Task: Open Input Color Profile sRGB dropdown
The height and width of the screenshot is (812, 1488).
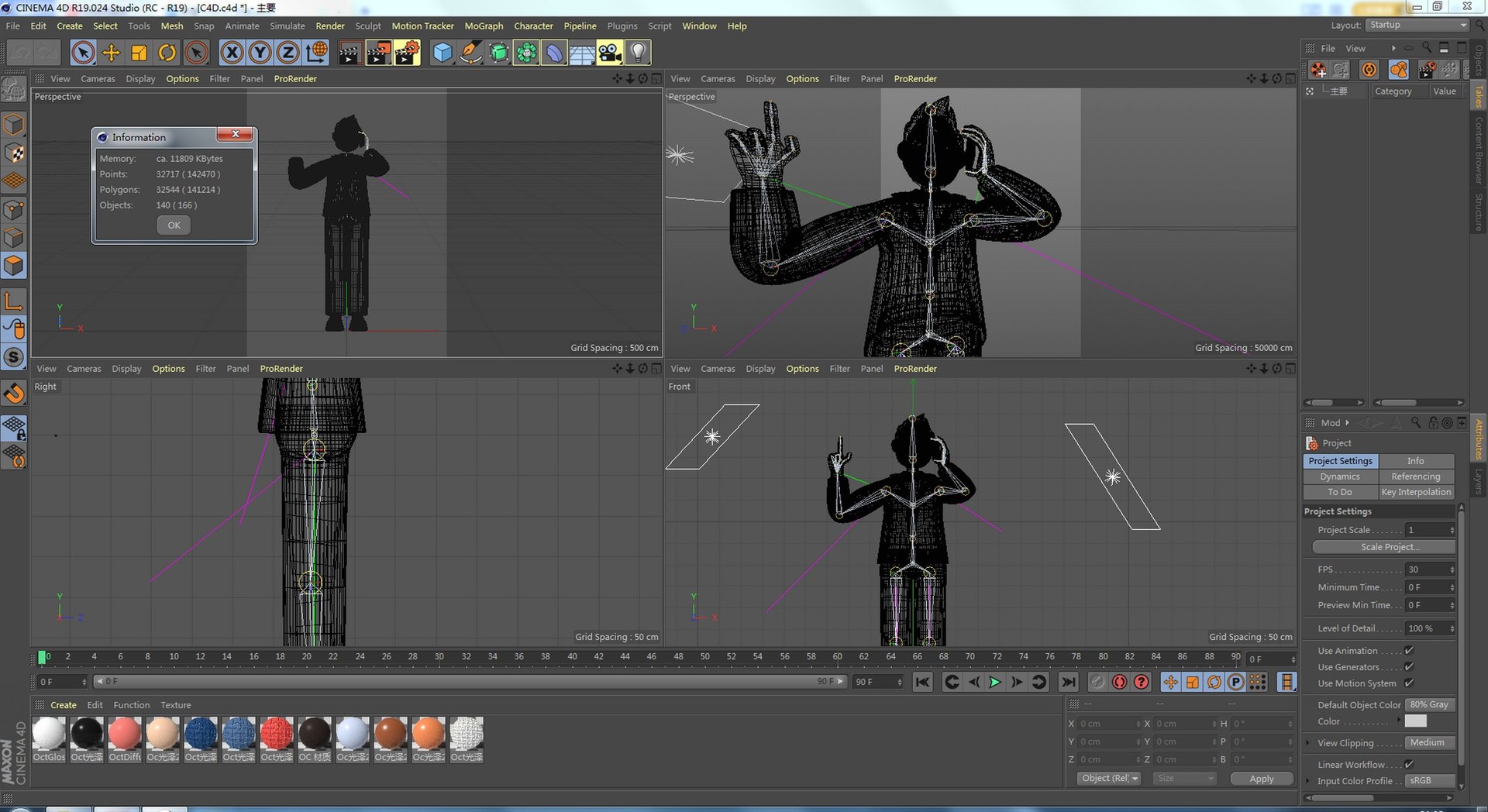Action: click(x=1430, y=781)
